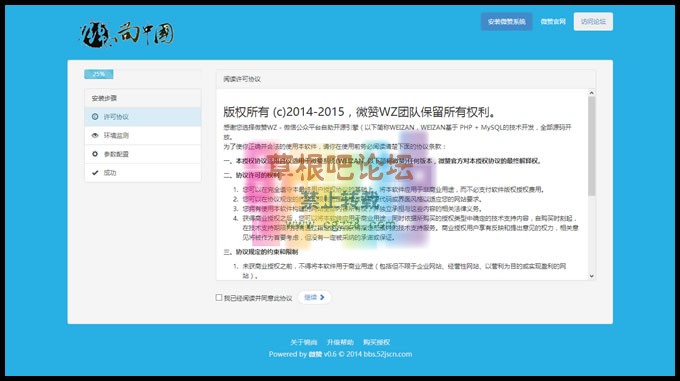Open the 关于微赞 footer link

point(304,342)
